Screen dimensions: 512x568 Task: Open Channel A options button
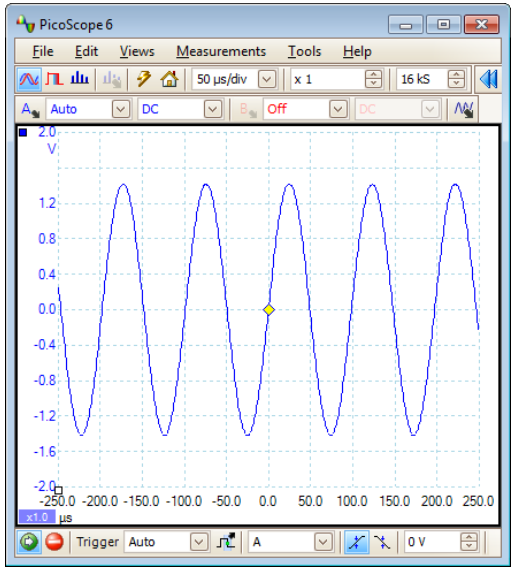30,109
